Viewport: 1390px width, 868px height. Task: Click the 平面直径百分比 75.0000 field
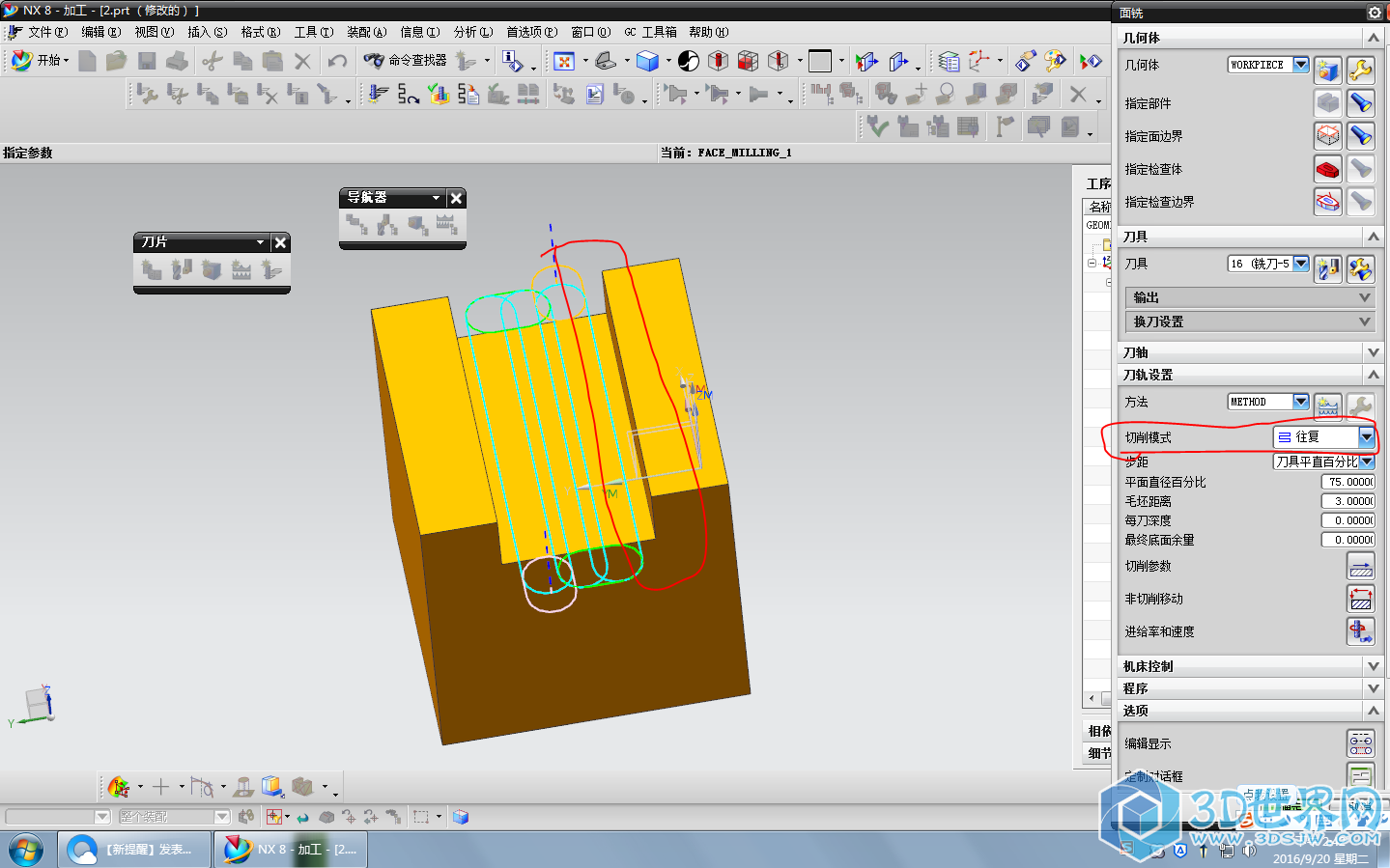(1347, 482)
